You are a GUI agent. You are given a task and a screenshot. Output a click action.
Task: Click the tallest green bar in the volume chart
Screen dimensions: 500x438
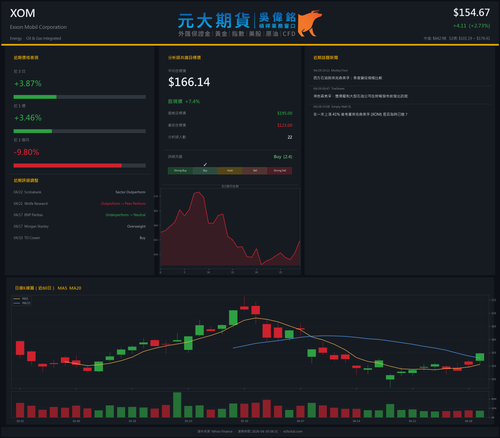pos(177,405)
